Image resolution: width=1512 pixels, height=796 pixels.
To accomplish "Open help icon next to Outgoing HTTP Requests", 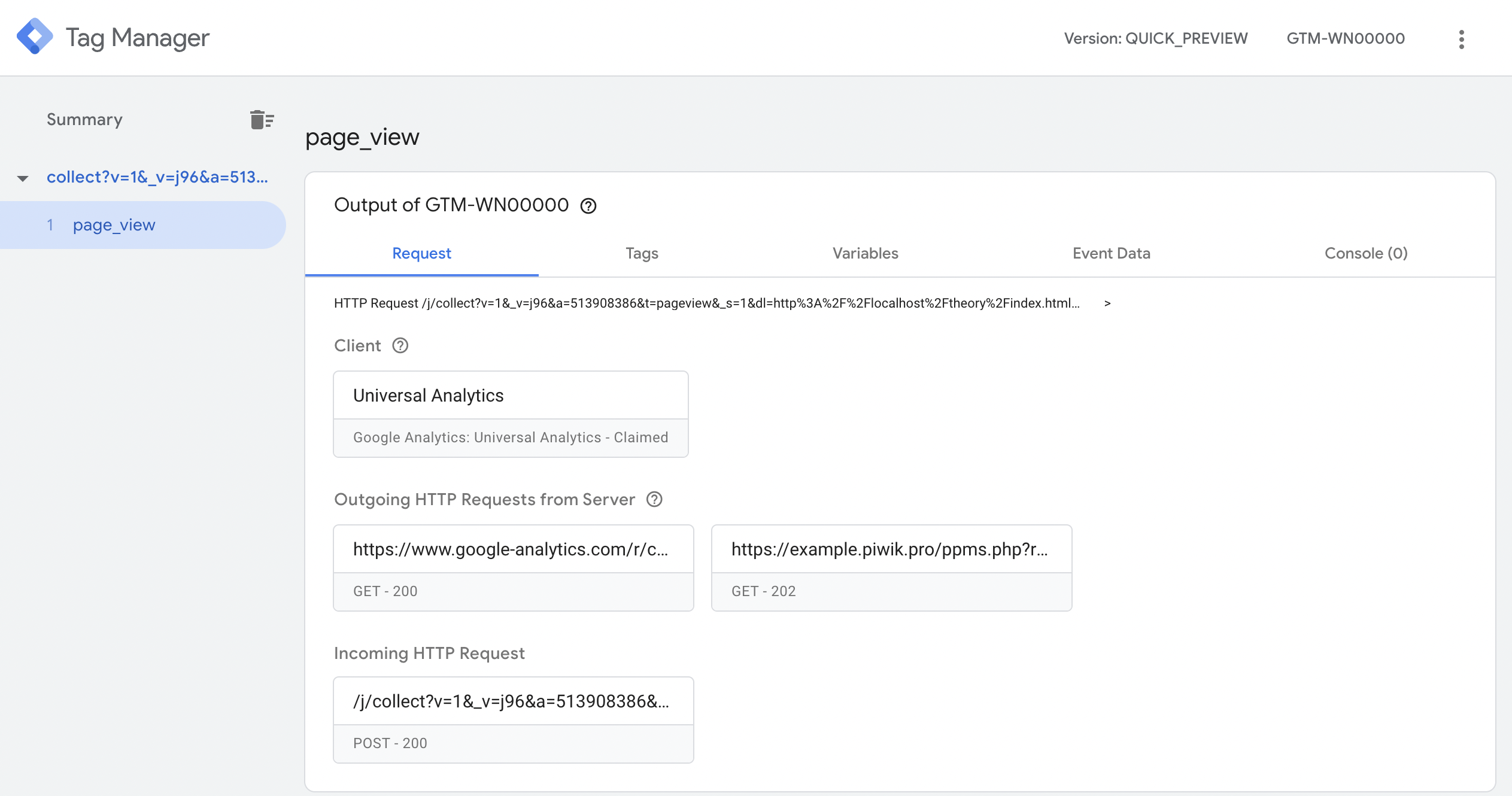I will 654,499.
